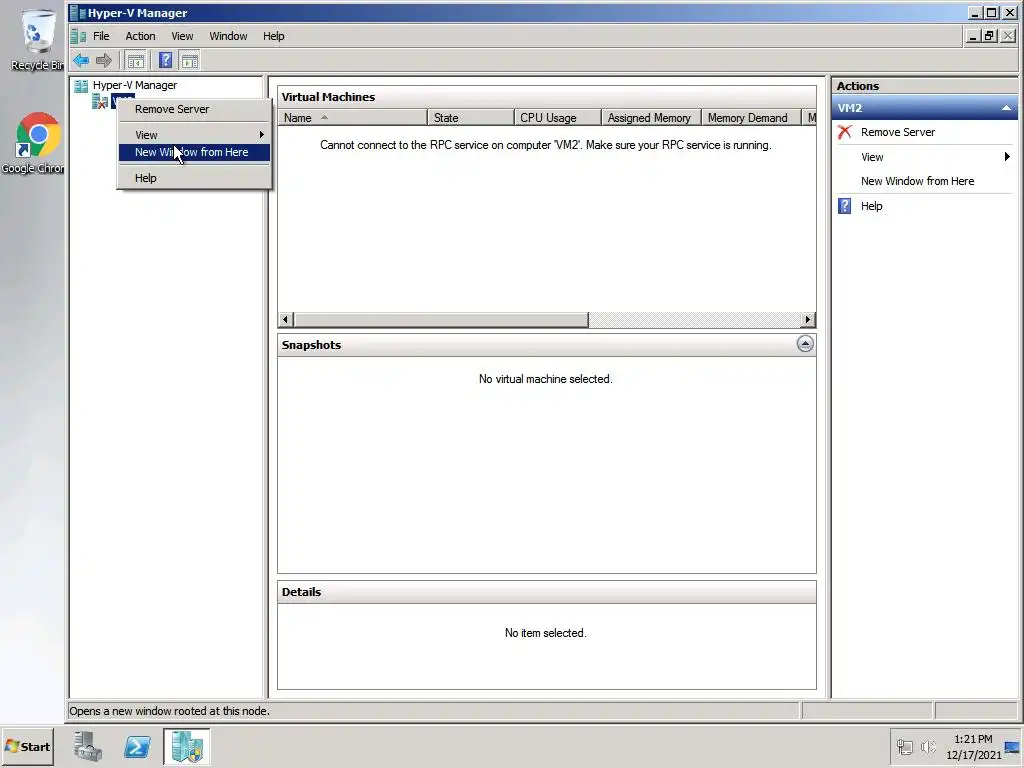Click the Help question-mark icon in Actions pane

point(844,206)
